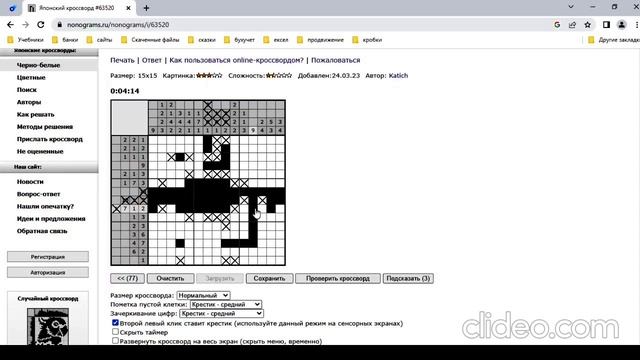Open the сказки bookmark folder
640x360 pixels.
(202, 40)
